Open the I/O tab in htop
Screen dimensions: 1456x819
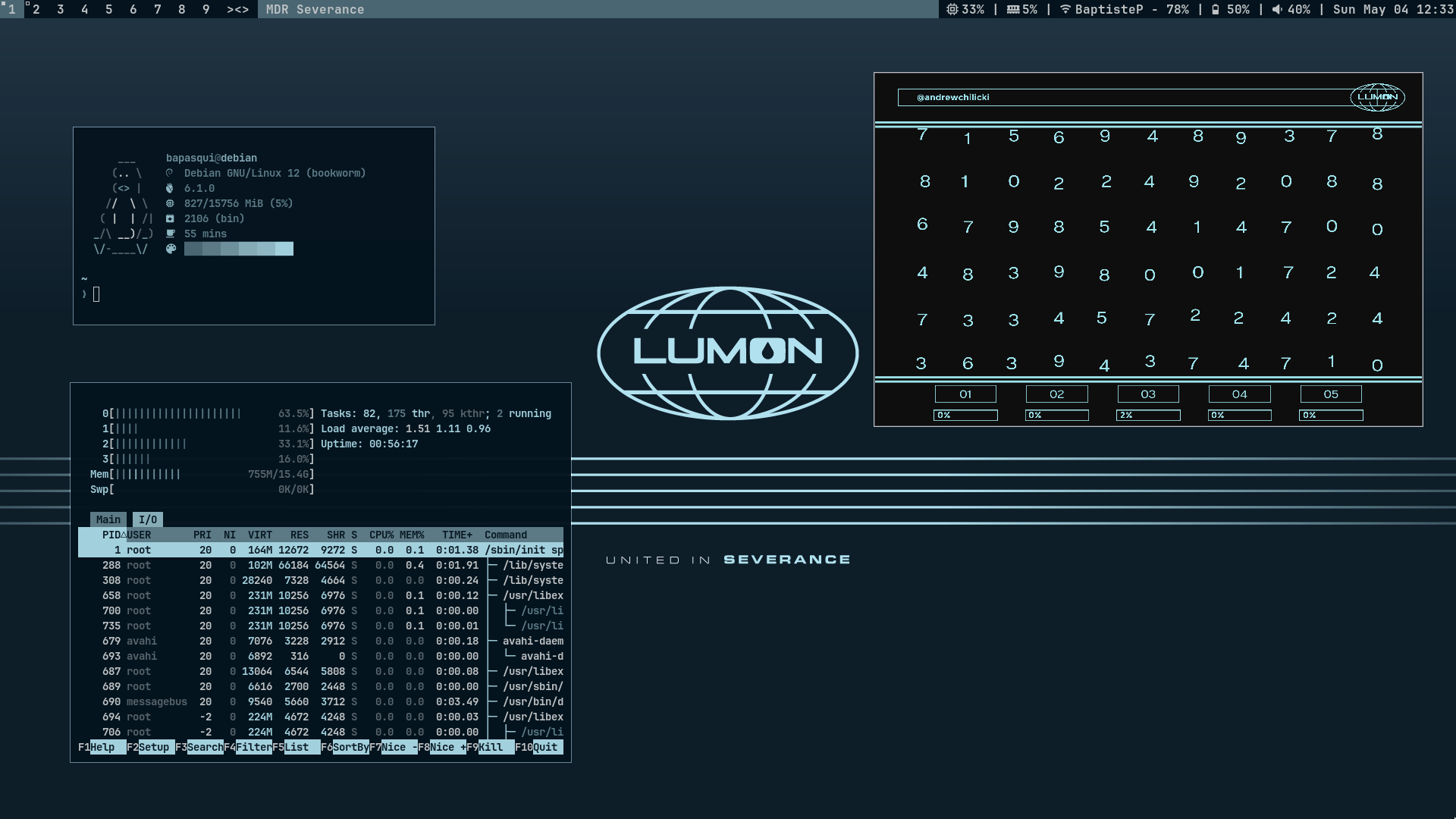coord(148,519)
